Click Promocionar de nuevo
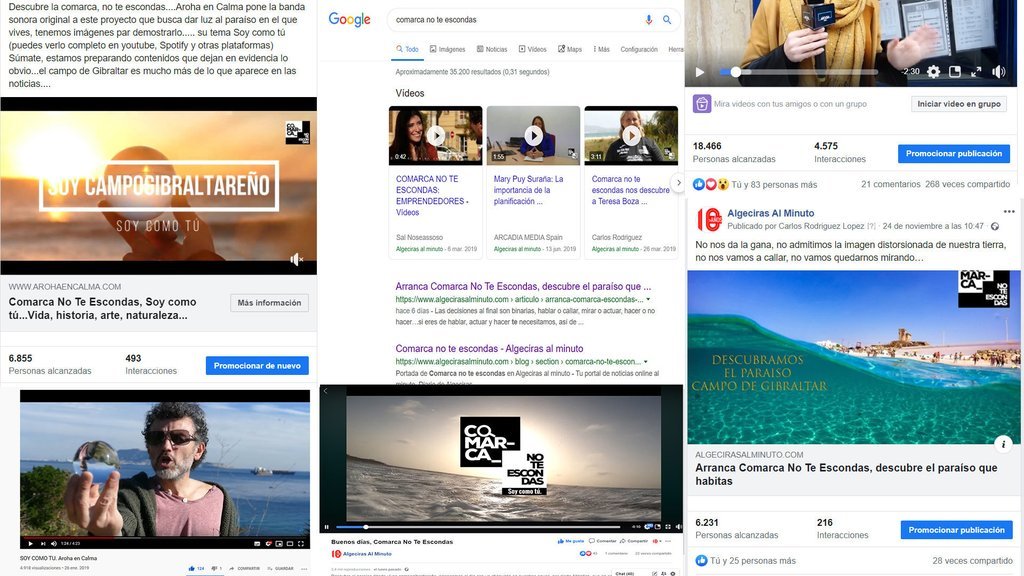The image size is (1024, 576). click(257, 366)
